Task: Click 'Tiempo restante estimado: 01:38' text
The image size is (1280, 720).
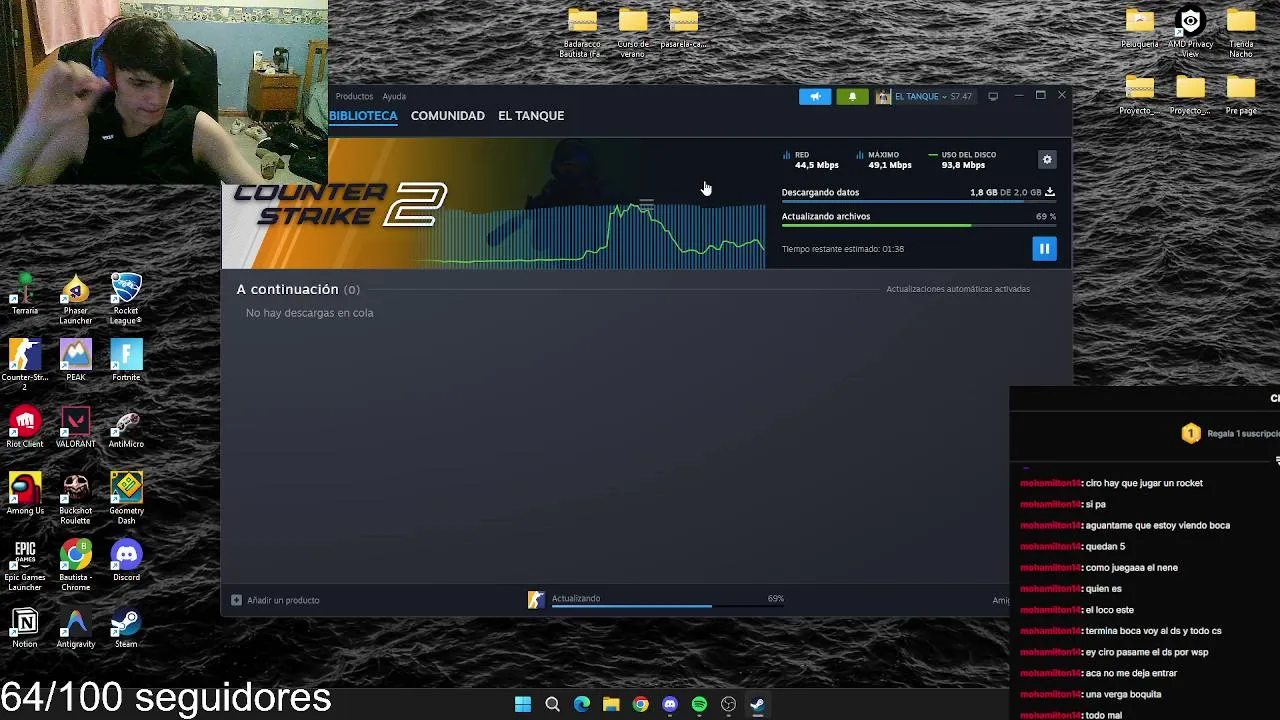Action: pos(843,249)
